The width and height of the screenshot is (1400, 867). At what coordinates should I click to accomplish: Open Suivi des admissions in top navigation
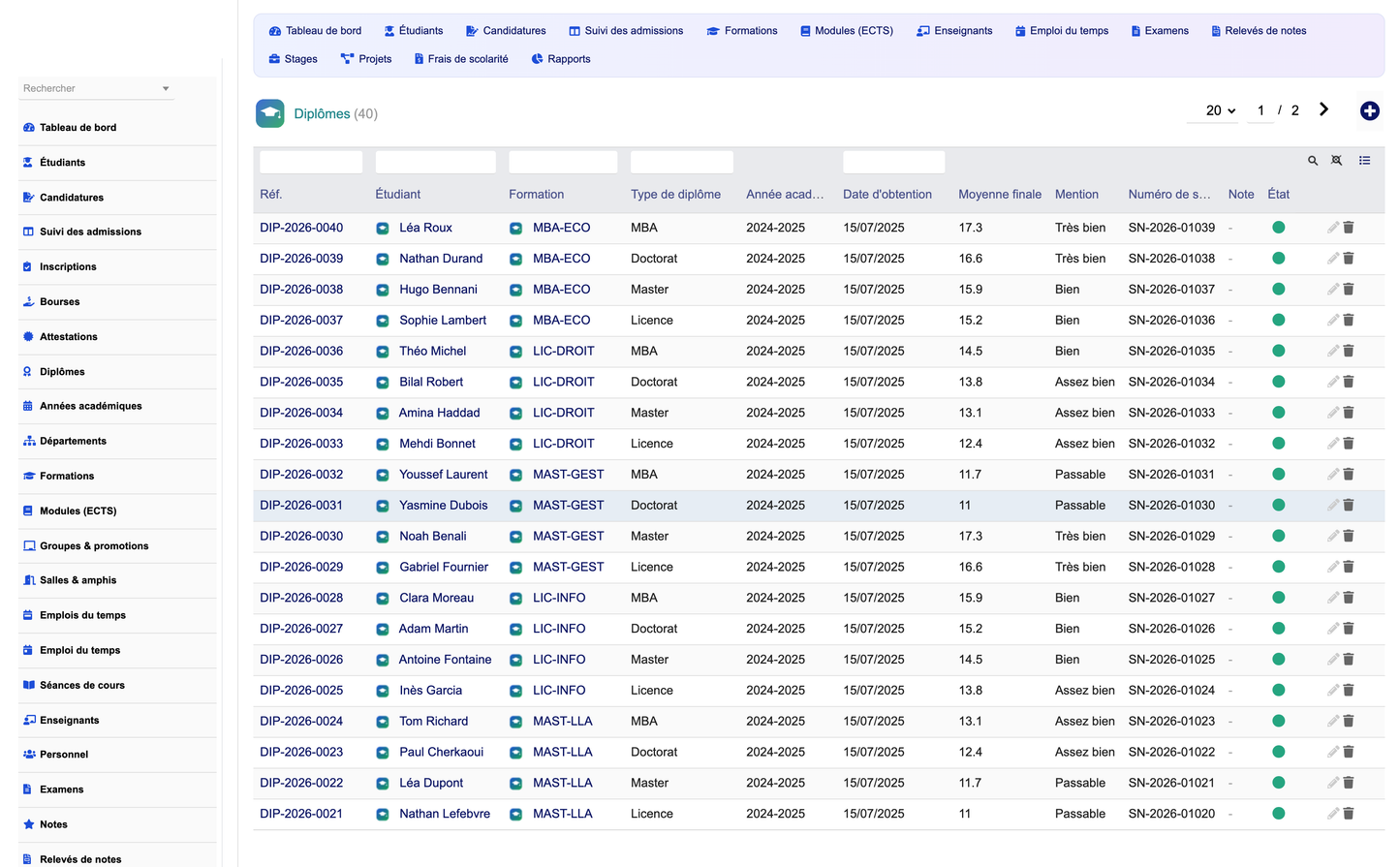click(626, 31)
